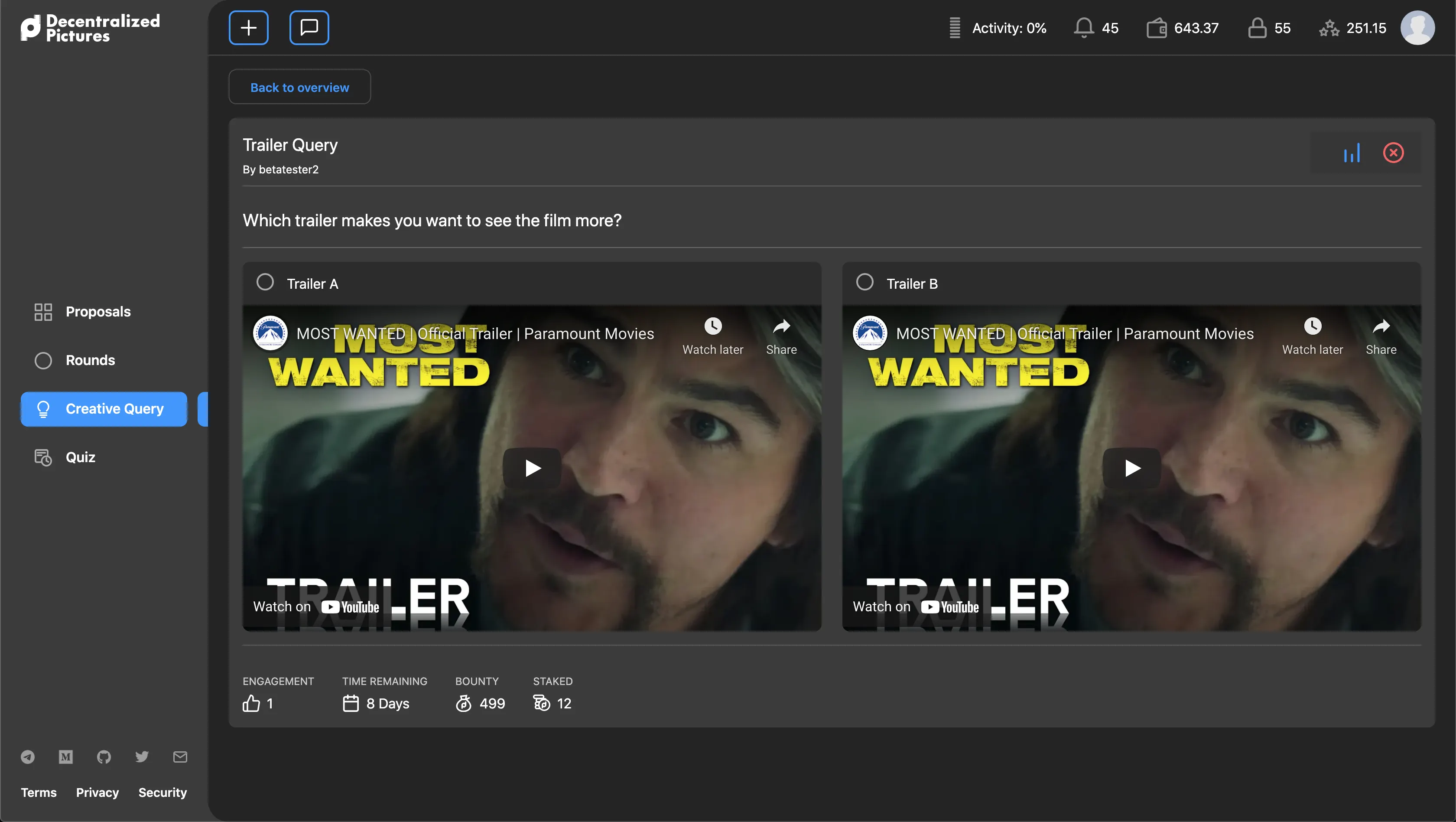The height and width of the screenshot is (822, 1456).
Task: Switch to the Proposals section
Action: tap(97, 311)
